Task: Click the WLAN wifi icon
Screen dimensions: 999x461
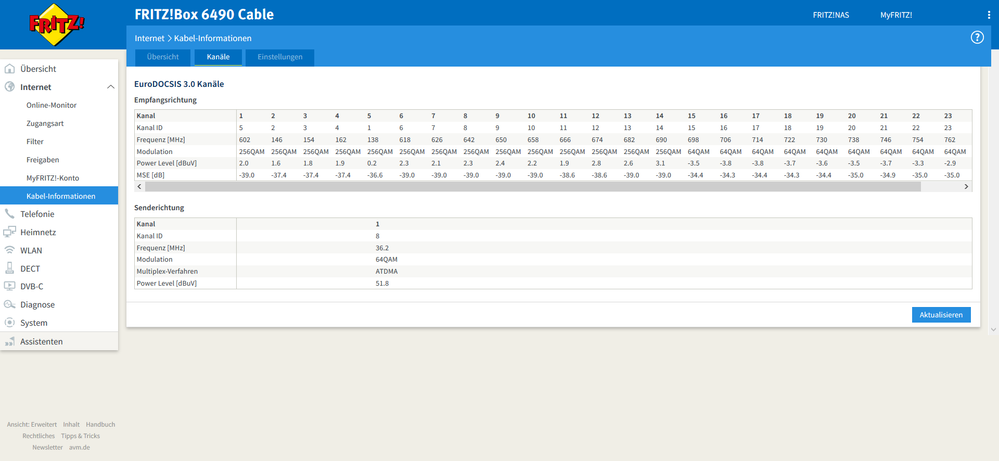Action: [10, 250]
